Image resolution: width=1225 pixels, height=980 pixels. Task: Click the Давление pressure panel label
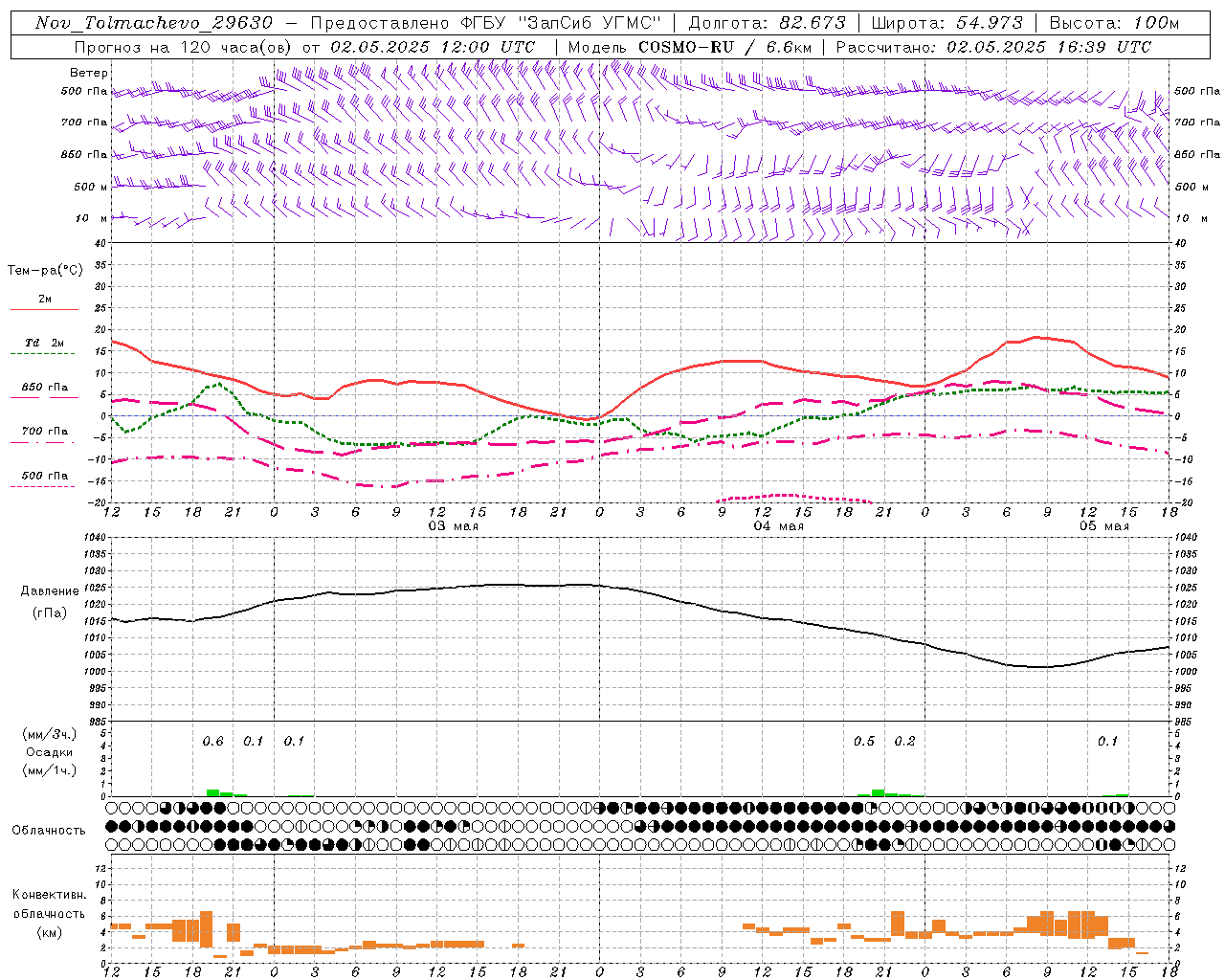click(x=50, y=591)
